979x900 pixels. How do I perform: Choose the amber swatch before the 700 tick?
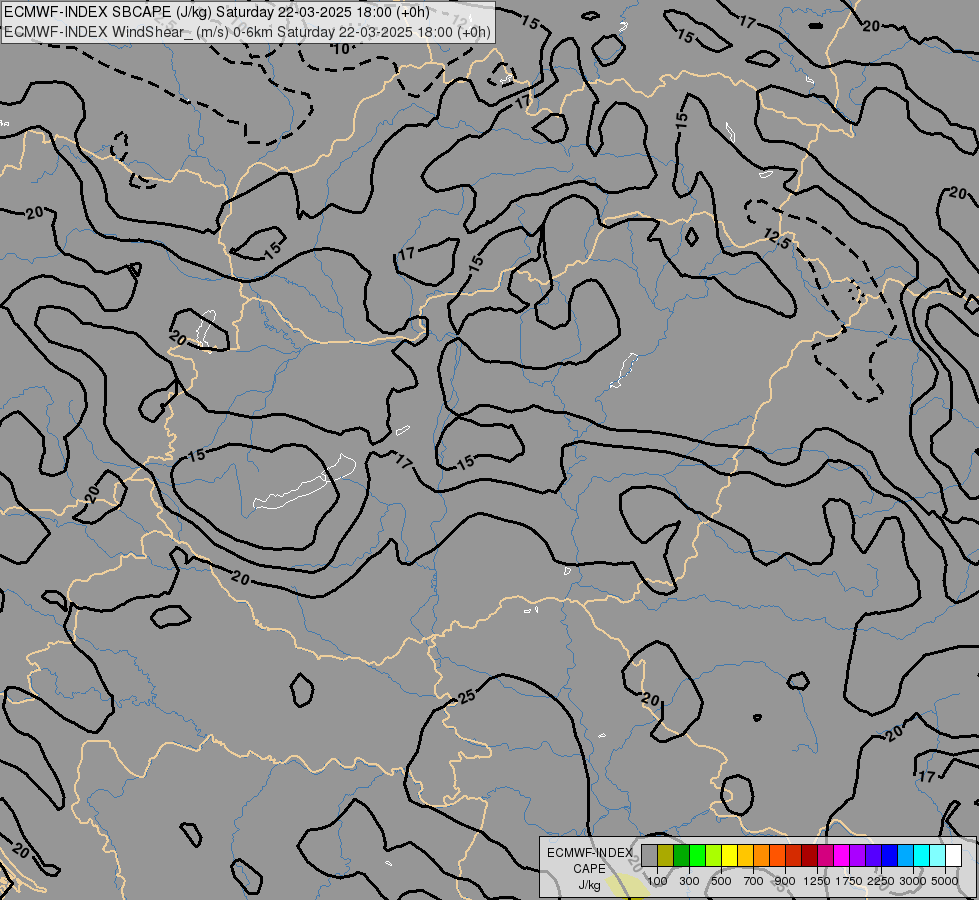[x=745, y=855]
